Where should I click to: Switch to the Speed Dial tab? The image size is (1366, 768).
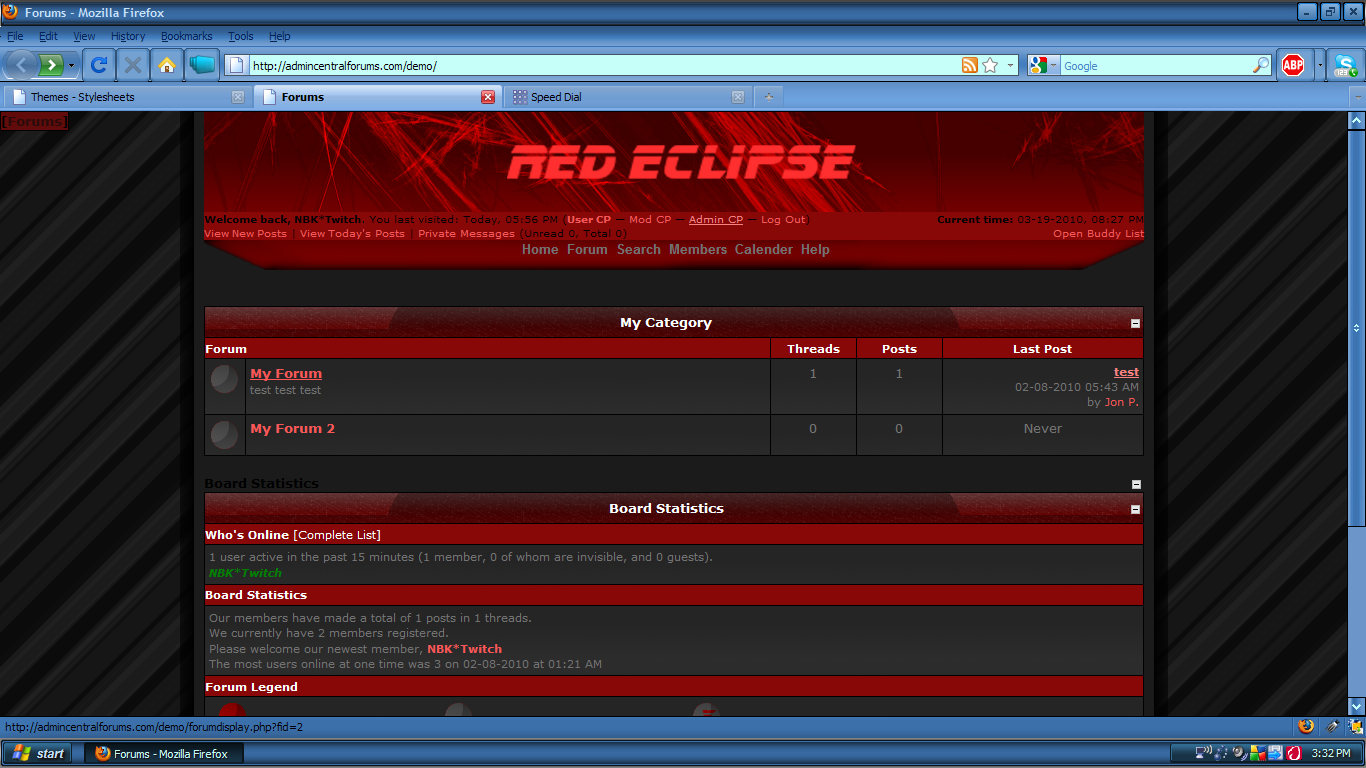[x=556, y=97]
